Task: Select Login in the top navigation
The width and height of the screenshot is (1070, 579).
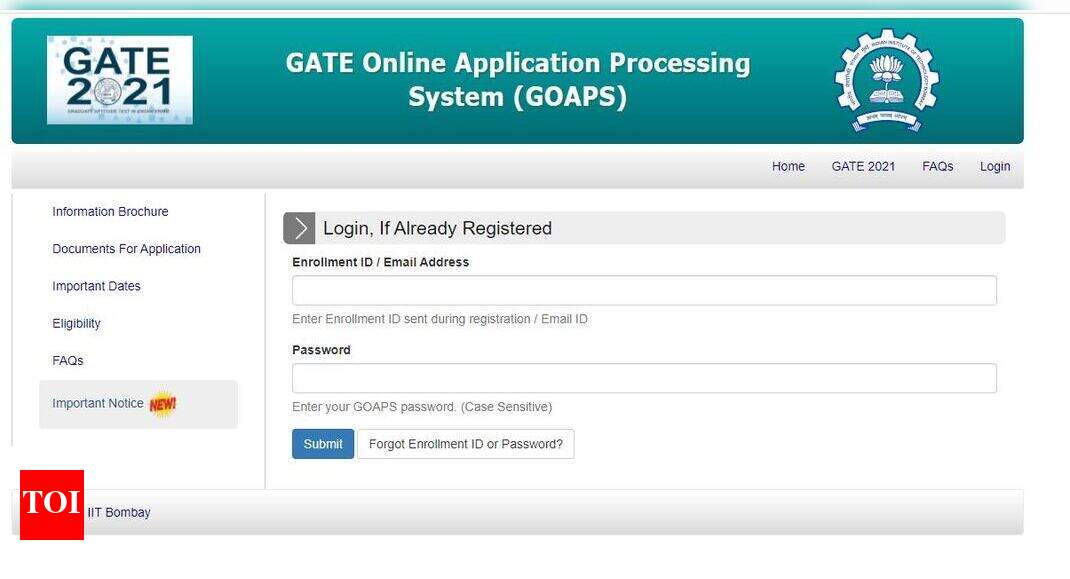Action: [995, 166]
